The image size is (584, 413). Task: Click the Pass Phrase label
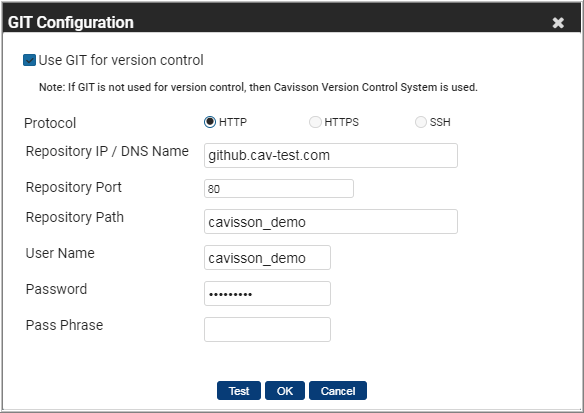64,325
